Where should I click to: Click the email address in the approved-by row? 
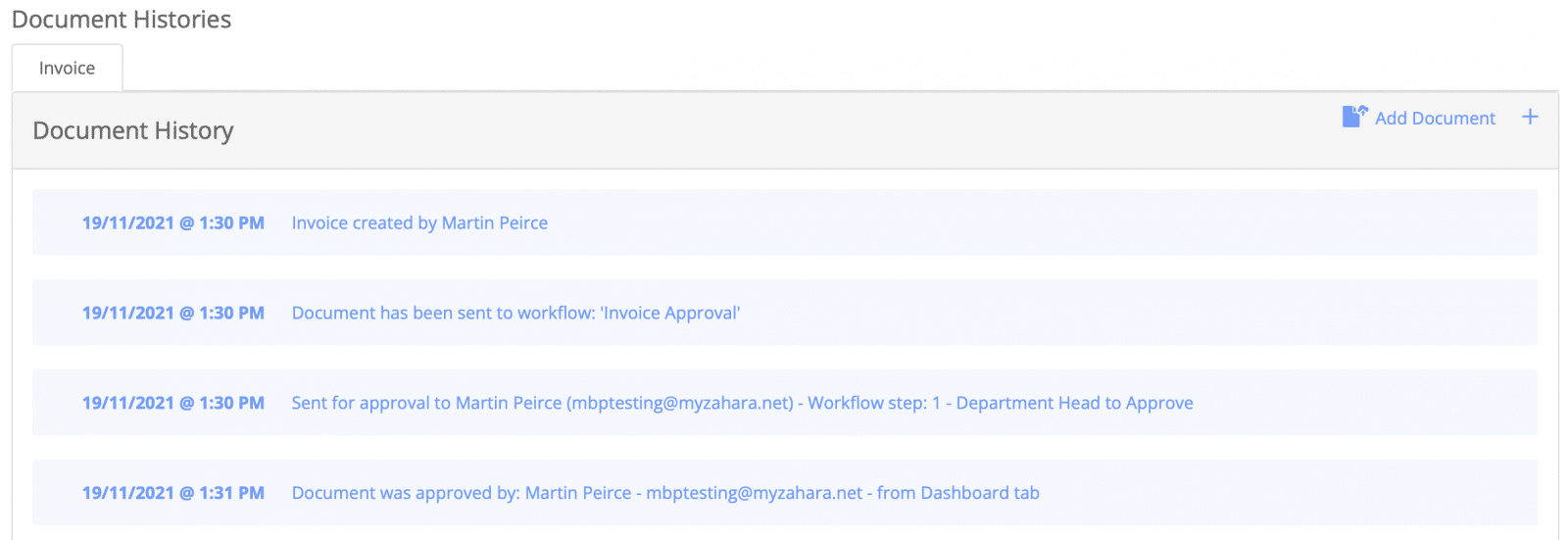[755, 493]
